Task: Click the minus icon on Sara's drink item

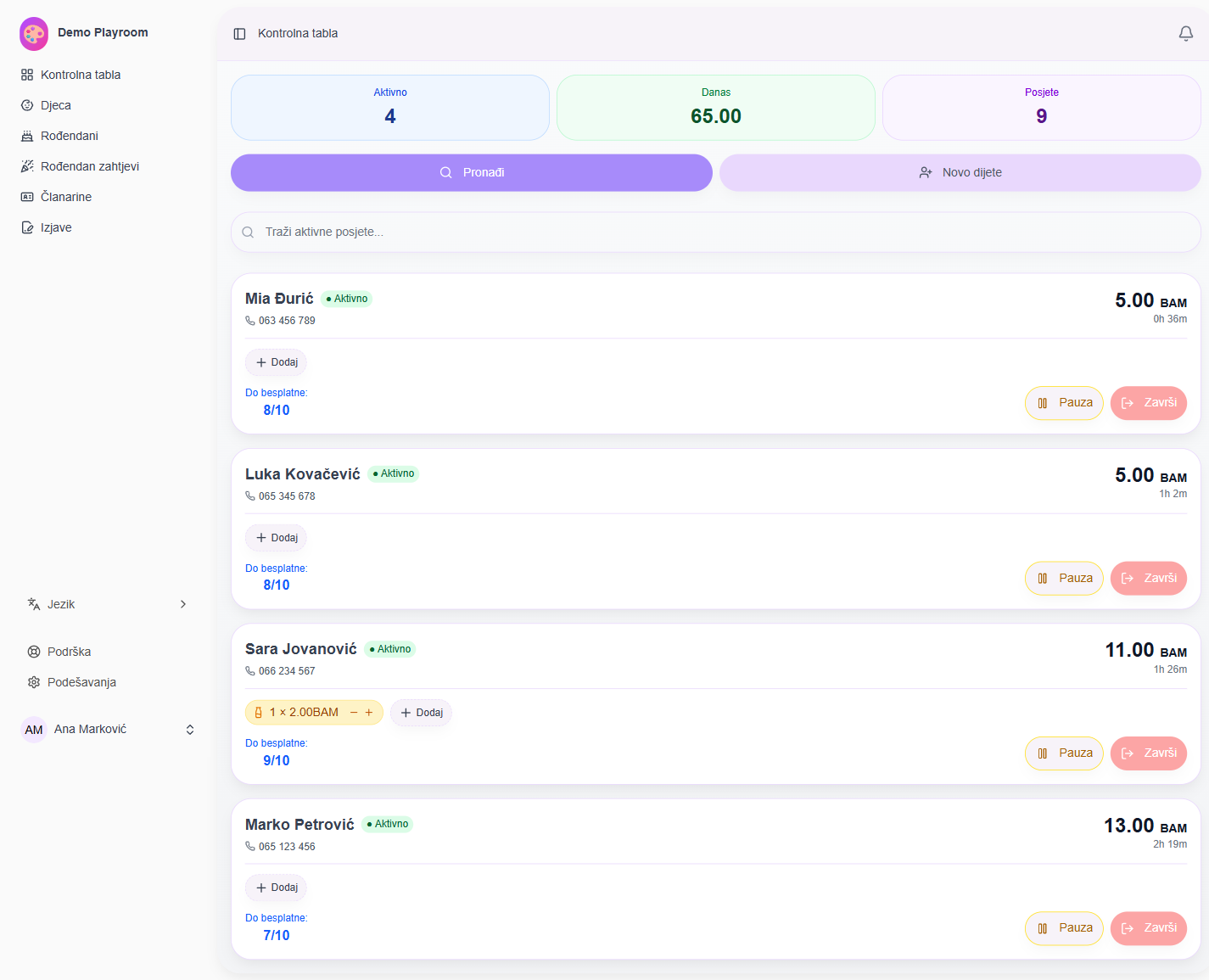Action: click(354, 713)
